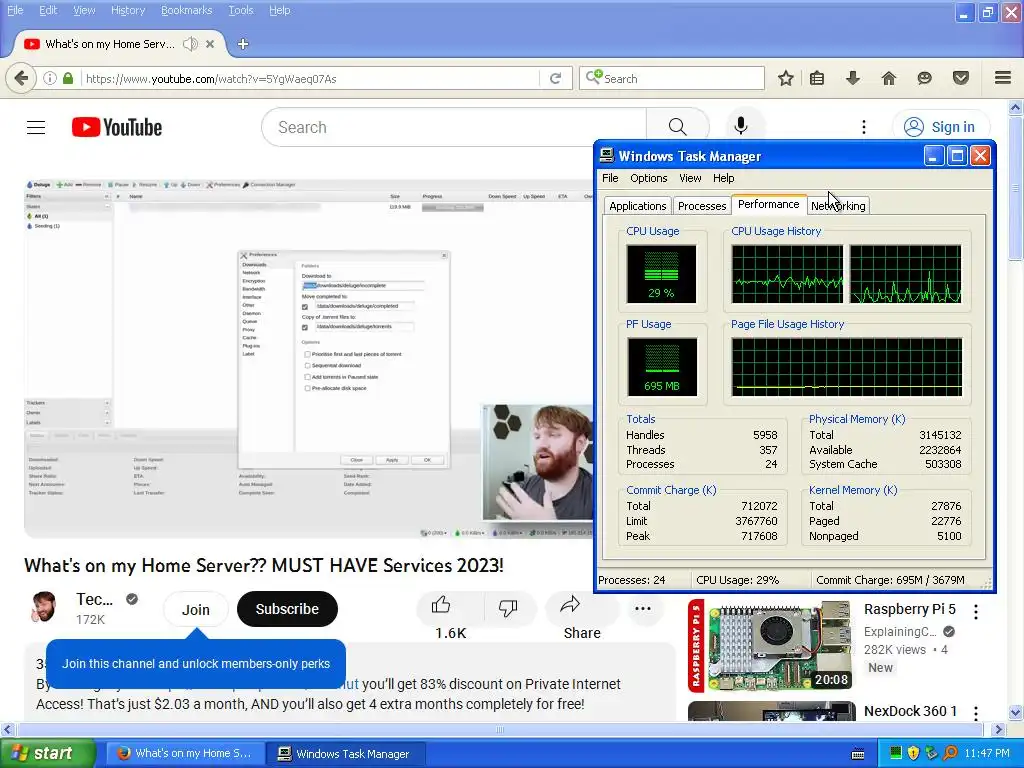
Task: Click the CPU usage tray icon
Action: click(x=895, y=753)
